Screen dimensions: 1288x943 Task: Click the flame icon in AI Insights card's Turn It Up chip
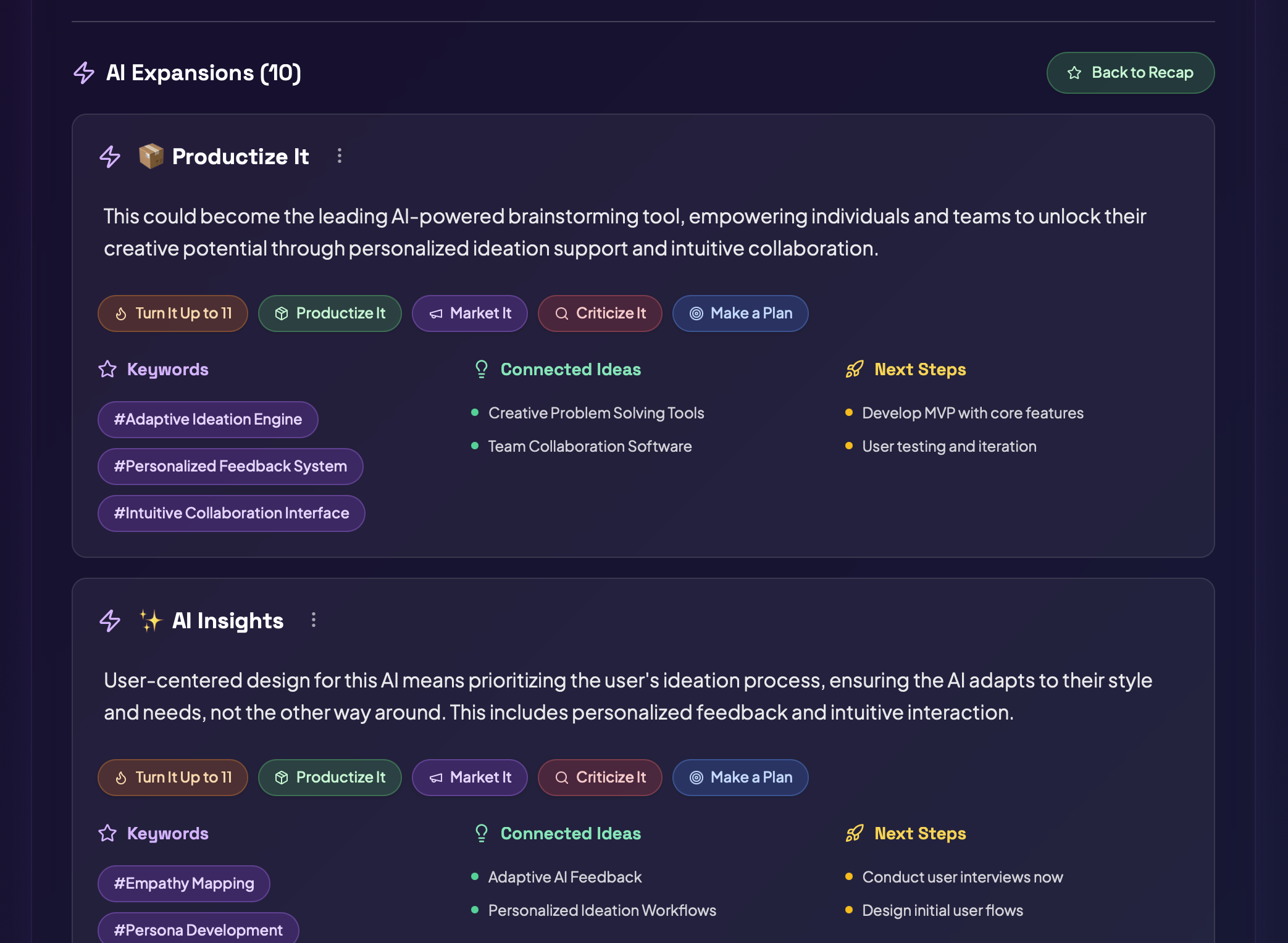coord(121,778)
